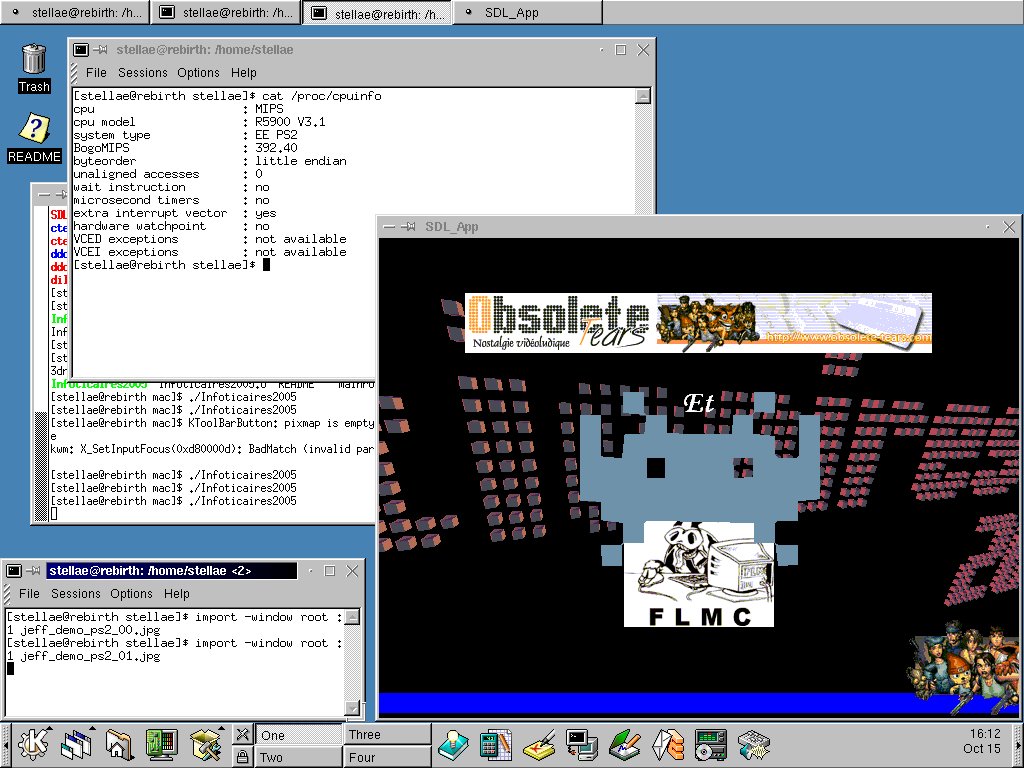Open File menu in terminal <2>
Viewport: 1024px width, 768px height.
coord(29,594)
